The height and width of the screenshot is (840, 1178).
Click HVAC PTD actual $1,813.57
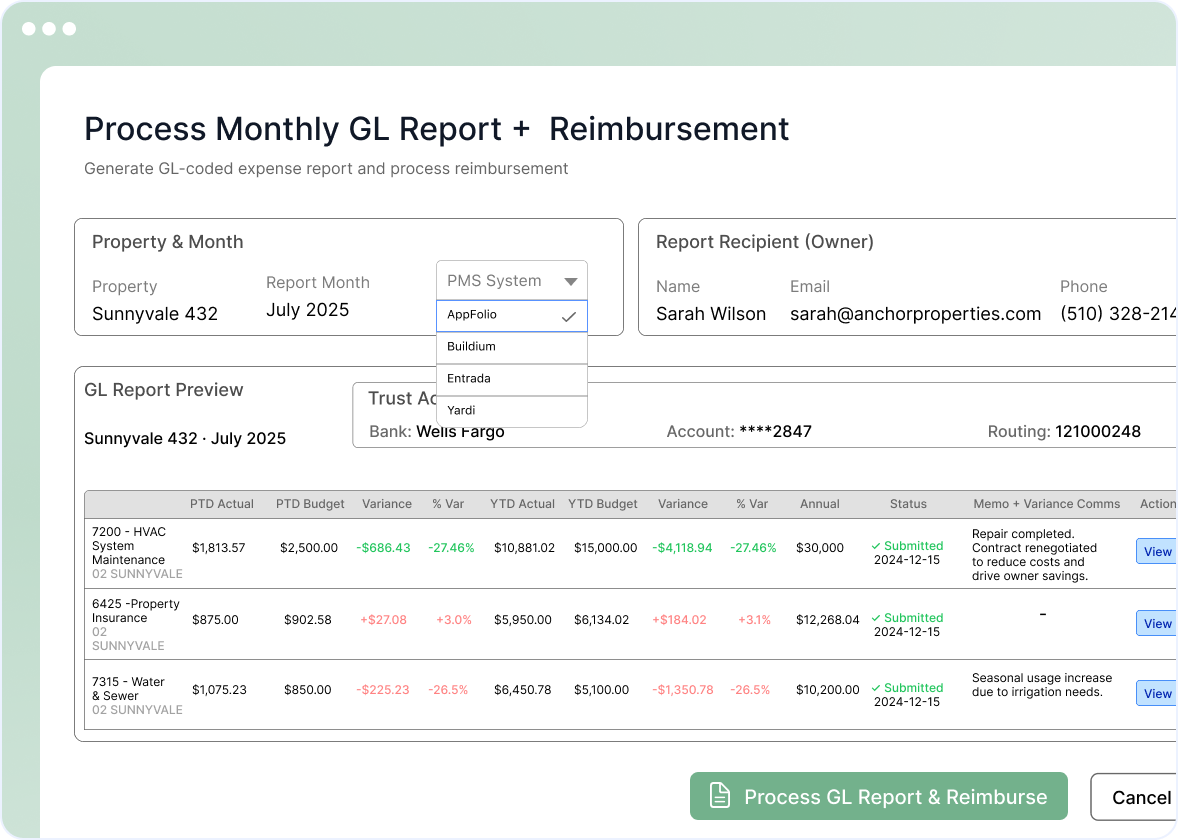coord(219,548)
